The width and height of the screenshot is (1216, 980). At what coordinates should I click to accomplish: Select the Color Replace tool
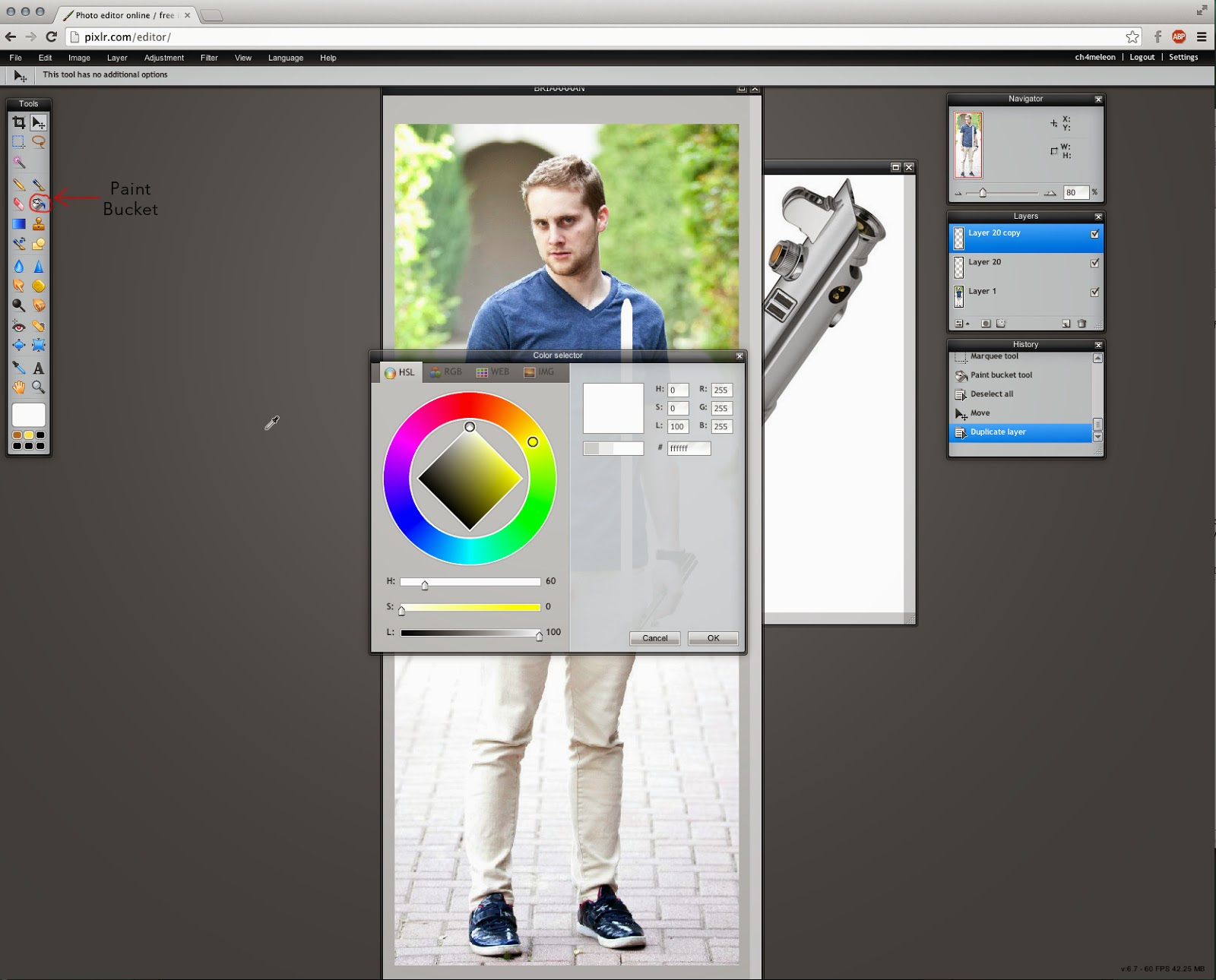click(19, 244)
